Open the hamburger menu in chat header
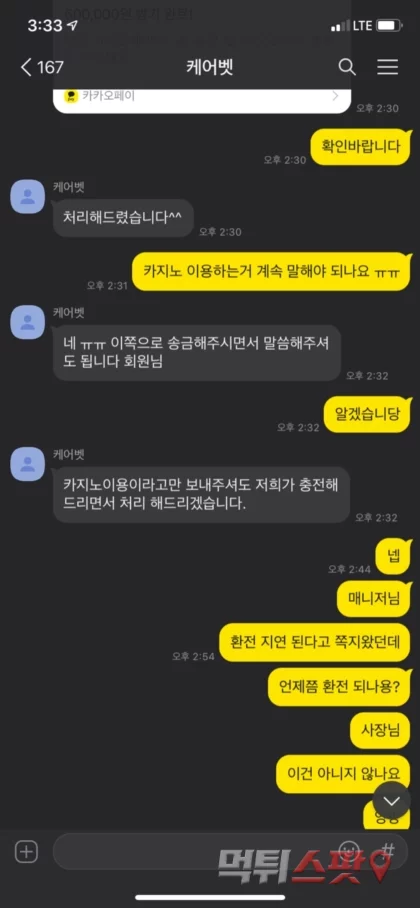The height and width of the screenshot is (908, 420). [388, 67]
